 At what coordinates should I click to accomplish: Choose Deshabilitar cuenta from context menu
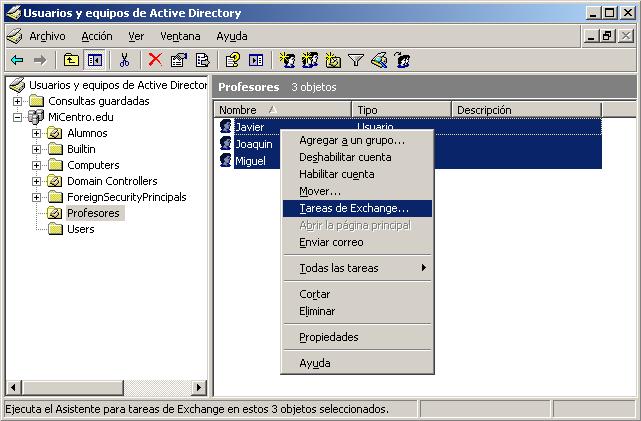tap(345, 157)
